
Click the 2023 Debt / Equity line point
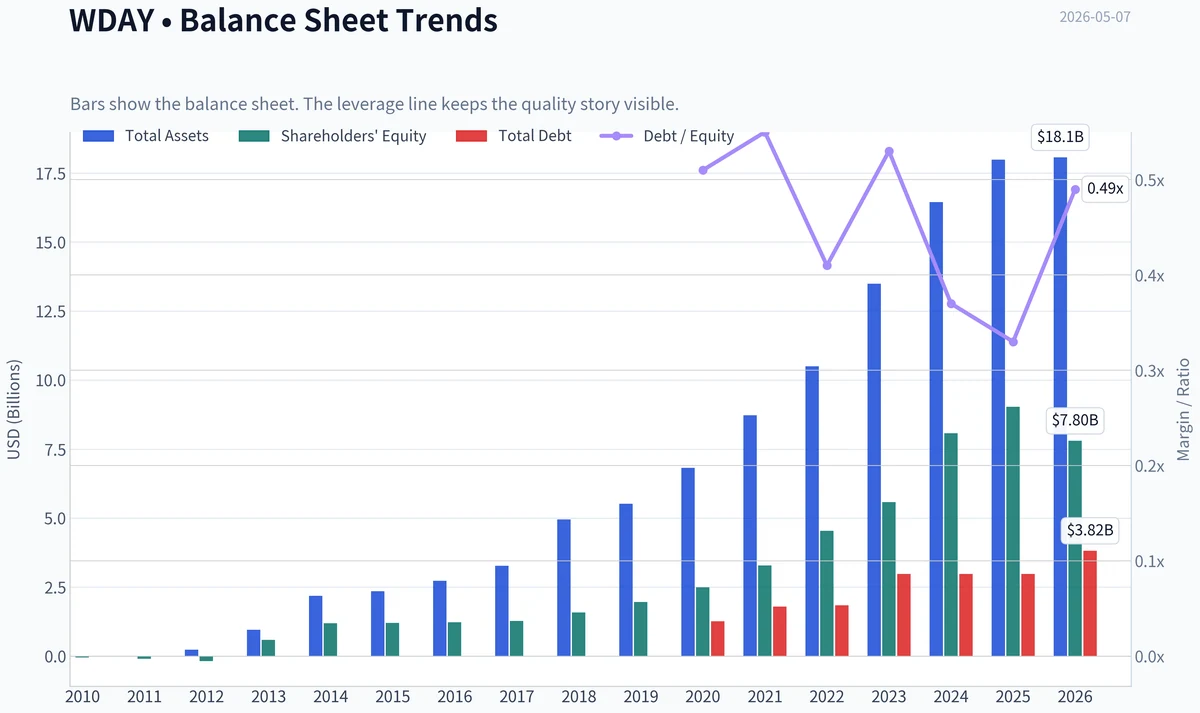point(889,151)
